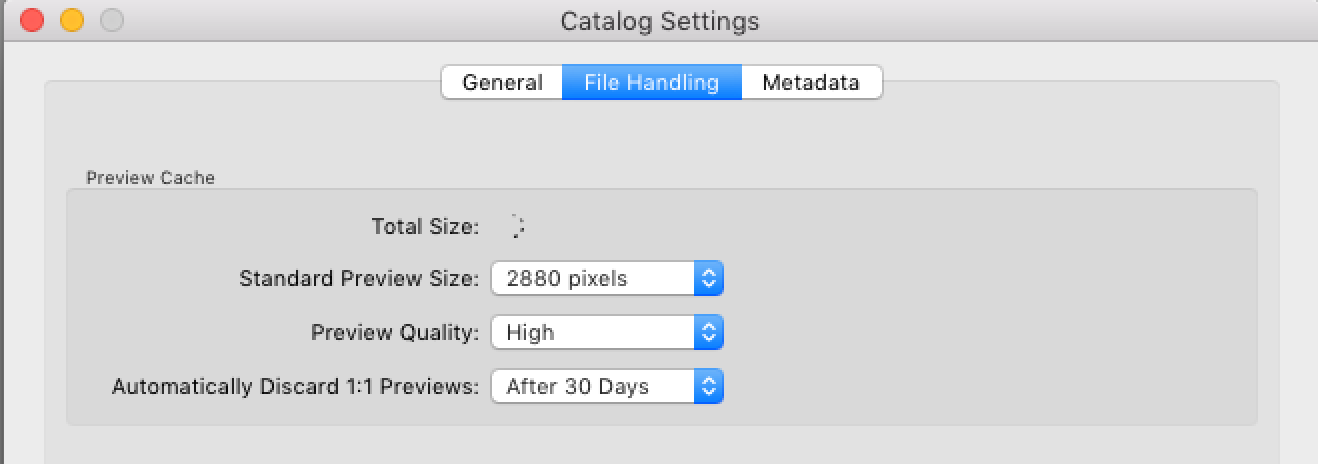The height and width of the screenshot is (464, 1318).
Task: Open the Preview Quality dropdown set to High
Action: tap(607, 333)
